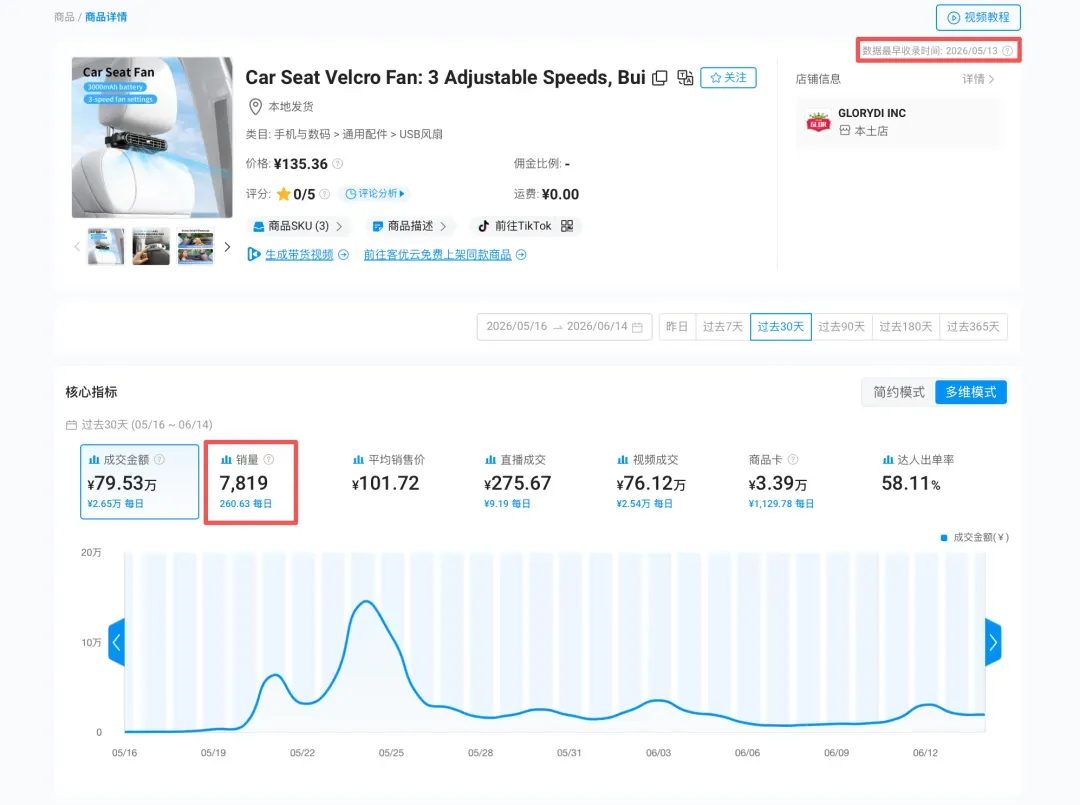Open the 生成带货视频 link
This screenshot has width=1080, height=805.
click(299, 255)
